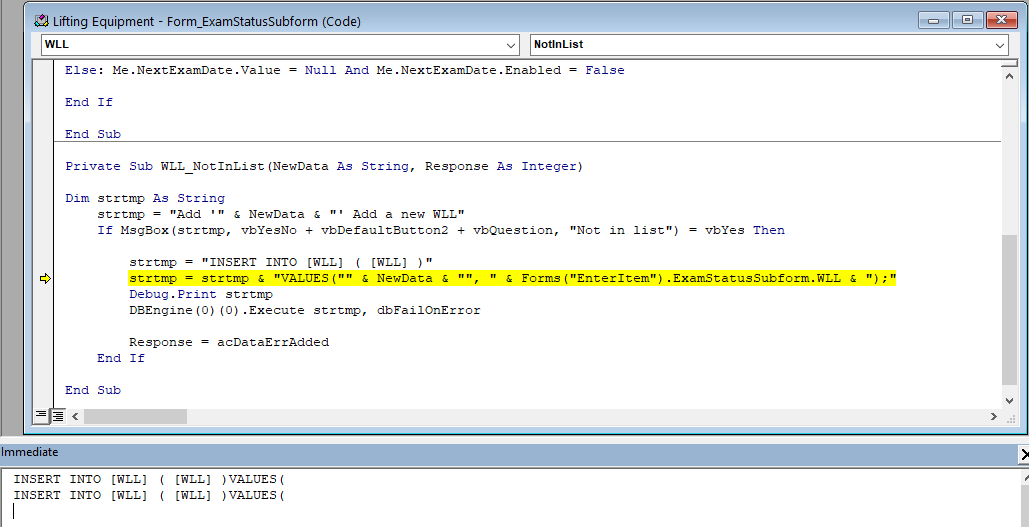The width and height of the screenshot is (1029, 527).
Task: Click the vertical scrollbar down arrow
Action: 1009,400
